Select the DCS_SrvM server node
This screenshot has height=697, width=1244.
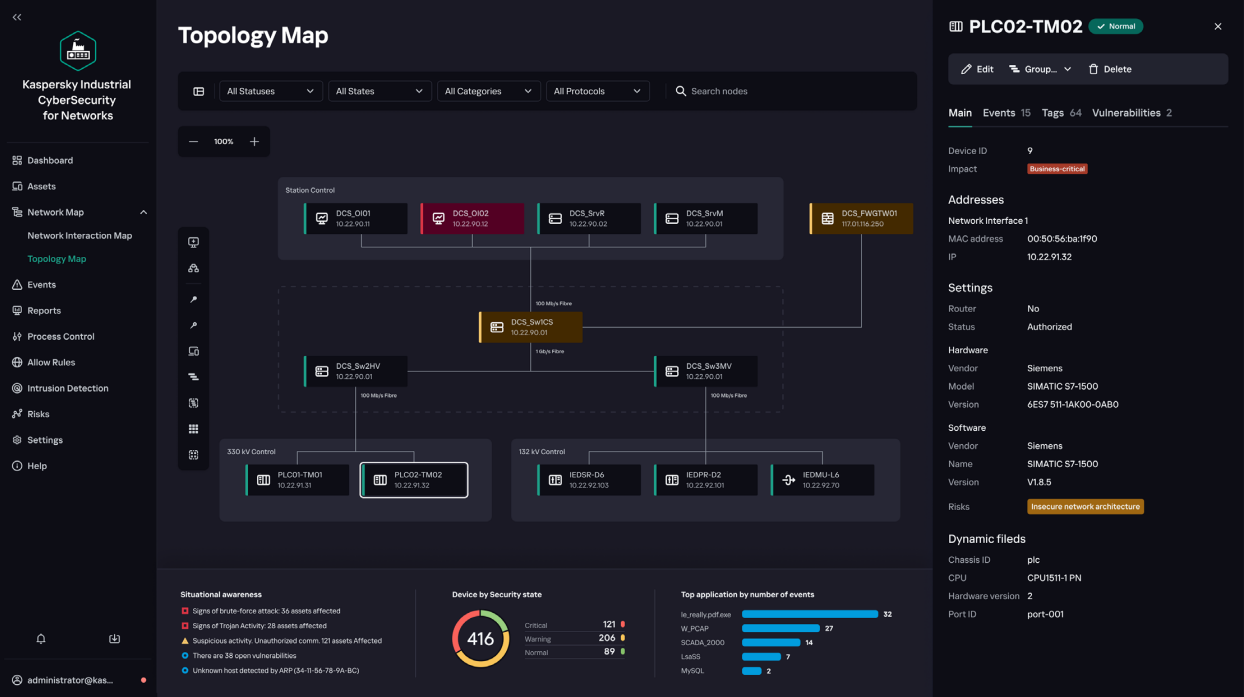pyautogui.click(x=706, y=218)
